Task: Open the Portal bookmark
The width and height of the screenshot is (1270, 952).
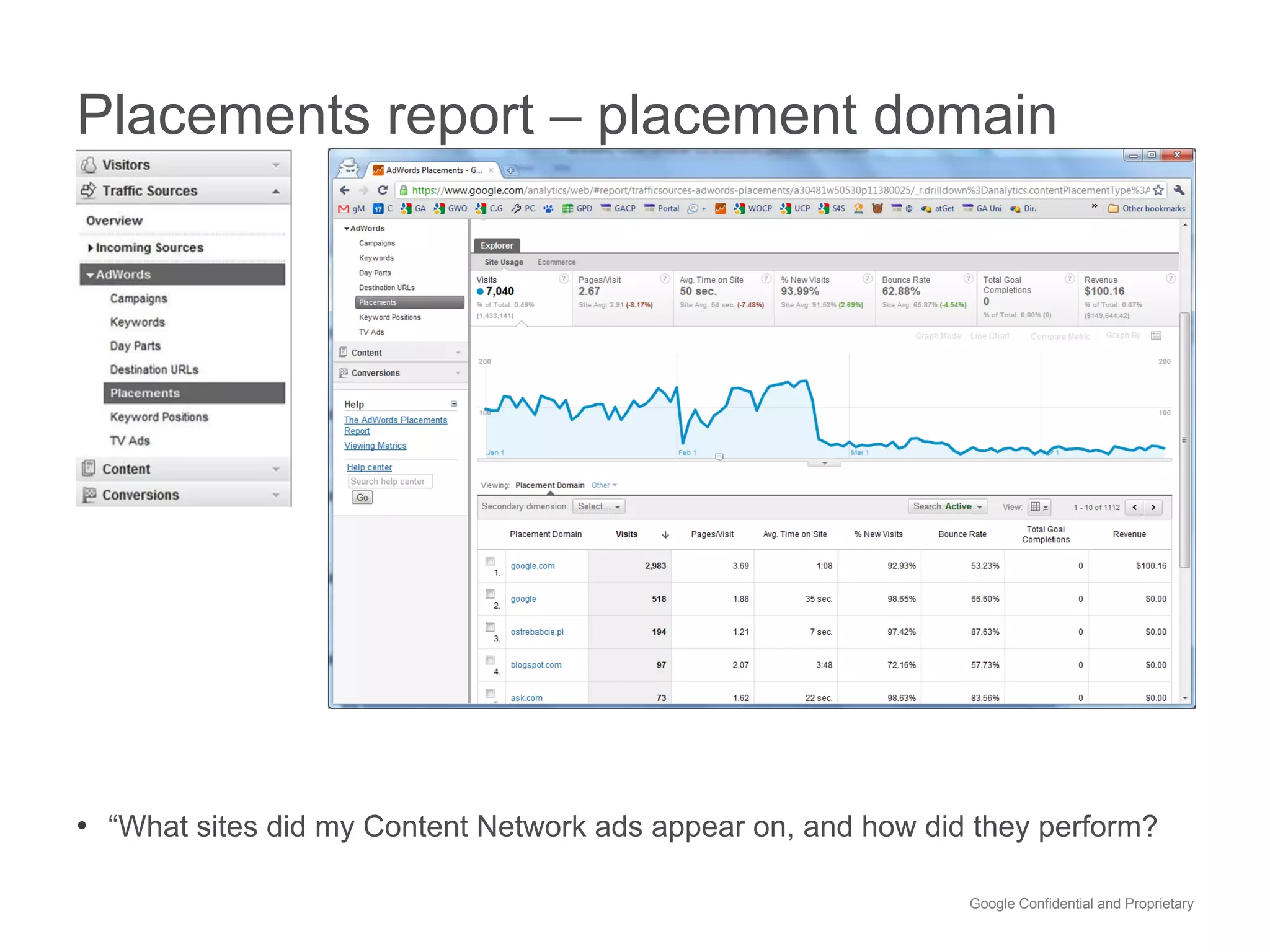Action: click(662, 209)
